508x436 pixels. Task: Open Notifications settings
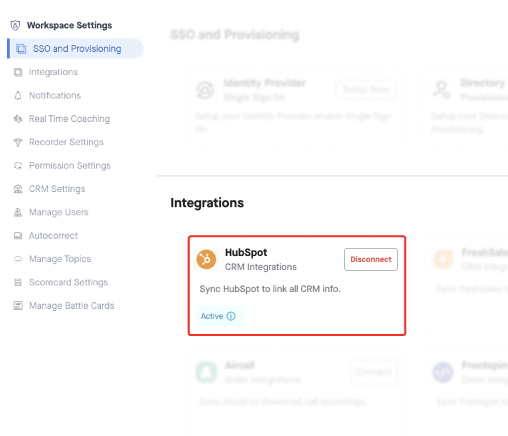(55, 95)
